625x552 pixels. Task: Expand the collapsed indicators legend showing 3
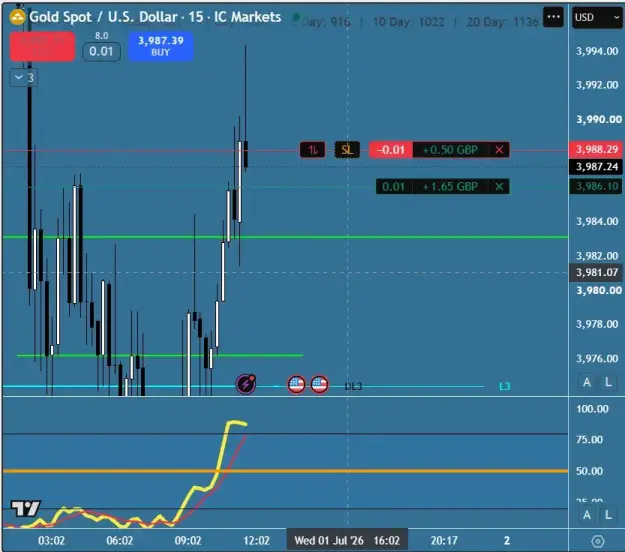(x=24, y=78)
